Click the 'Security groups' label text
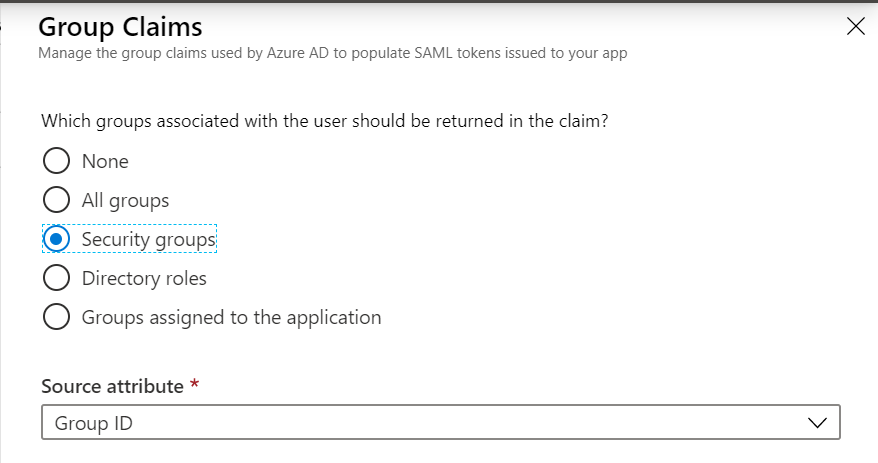The image size is (878, 463). (149, 240)
